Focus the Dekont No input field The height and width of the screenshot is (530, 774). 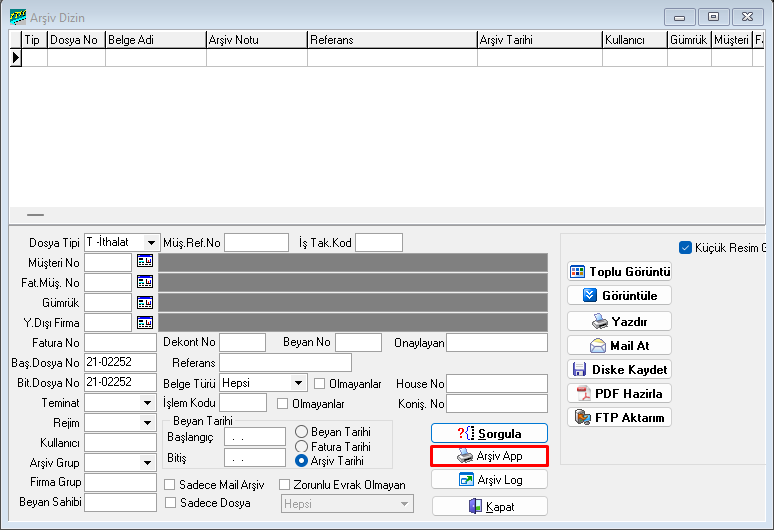tap(242, 342)
